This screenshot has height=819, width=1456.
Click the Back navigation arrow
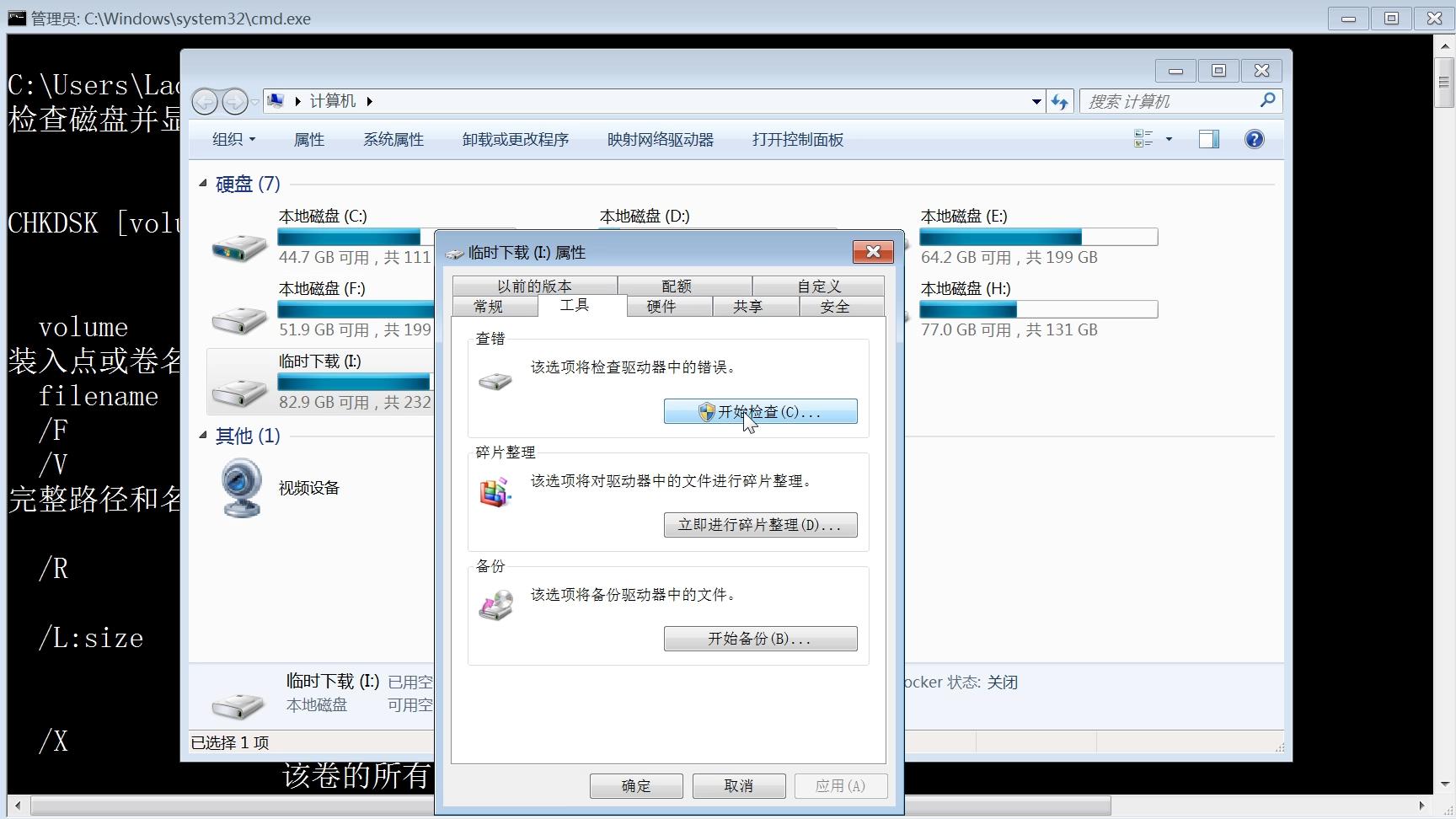tap(204, 100)
